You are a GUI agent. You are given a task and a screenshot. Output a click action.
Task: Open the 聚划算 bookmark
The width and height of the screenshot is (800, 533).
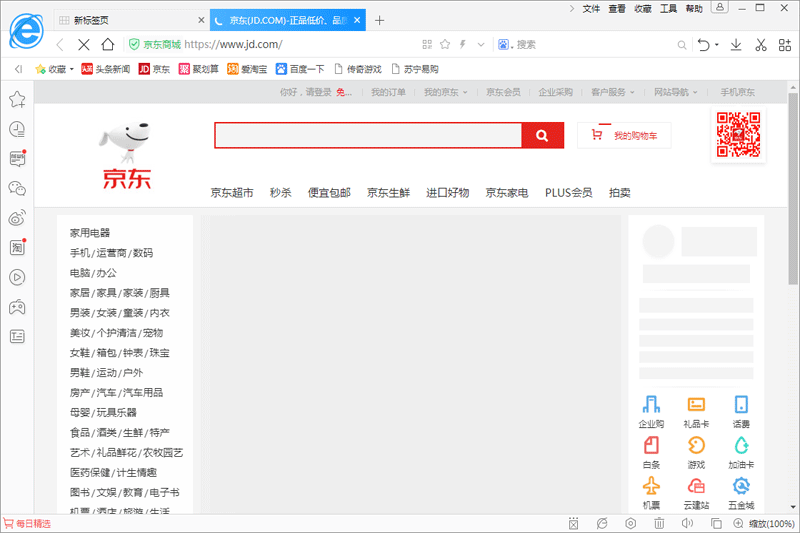point(198,69)
